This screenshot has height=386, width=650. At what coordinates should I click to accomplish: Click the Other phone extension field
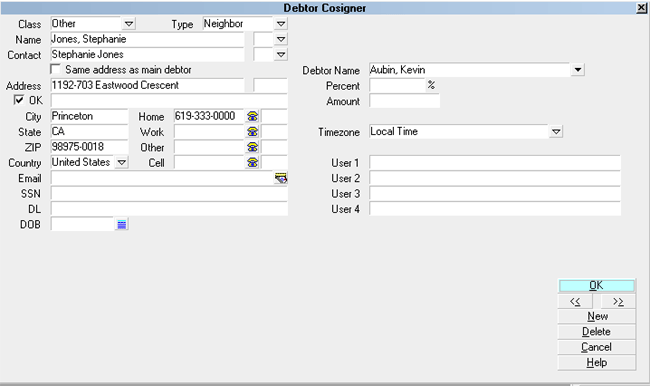point(274,147)
